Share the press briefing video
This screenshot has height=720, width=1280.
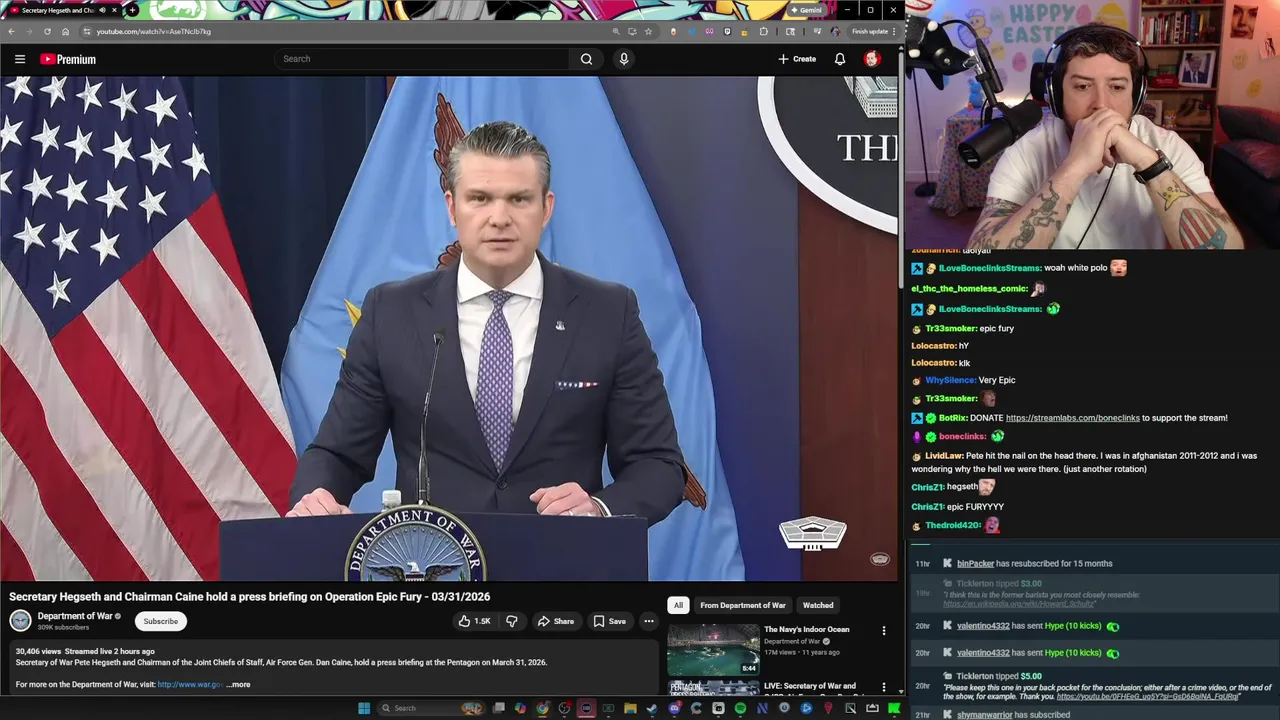click(x=555, y=621)
